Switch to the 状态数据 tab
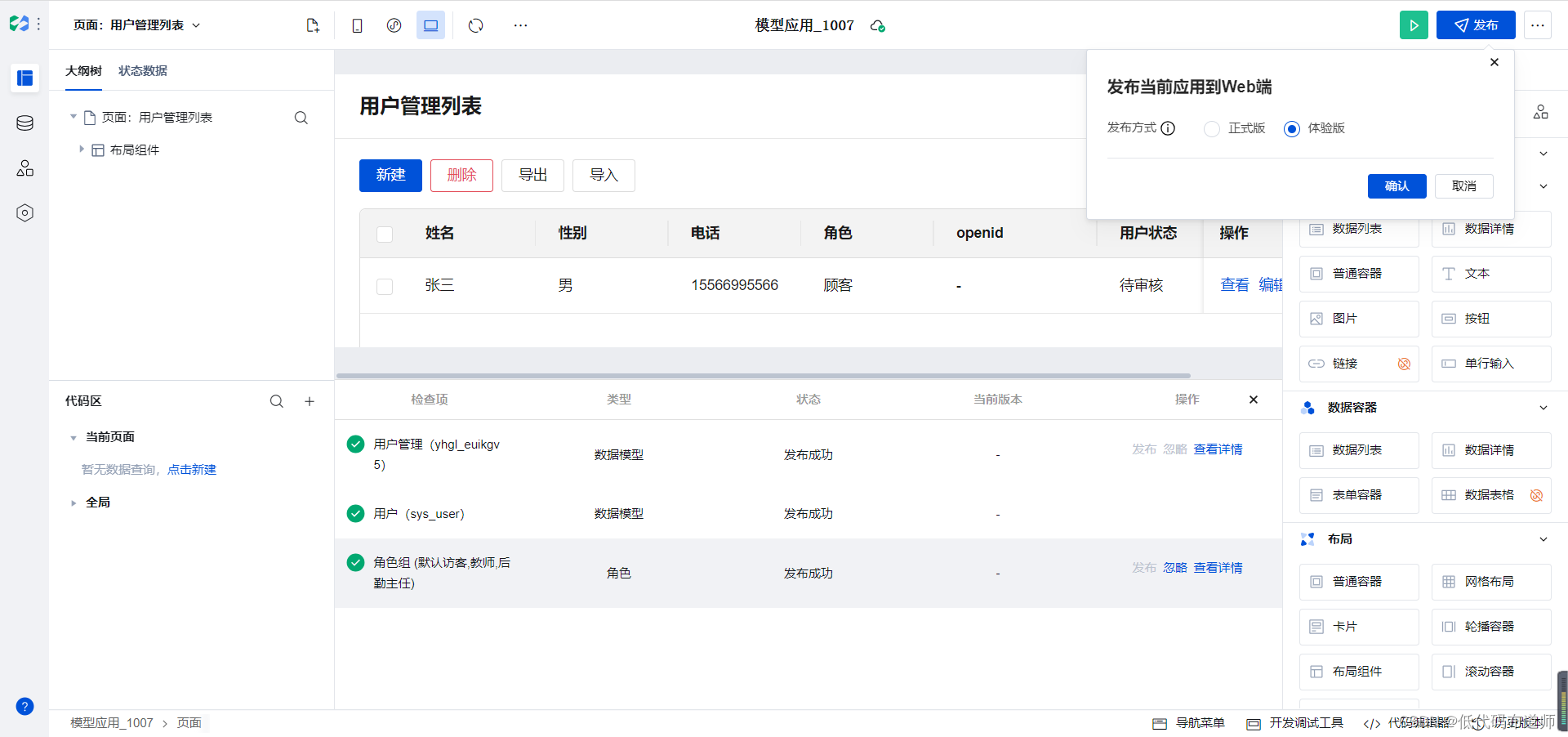The image size is (1568, 737). click(x=143, y=71)
